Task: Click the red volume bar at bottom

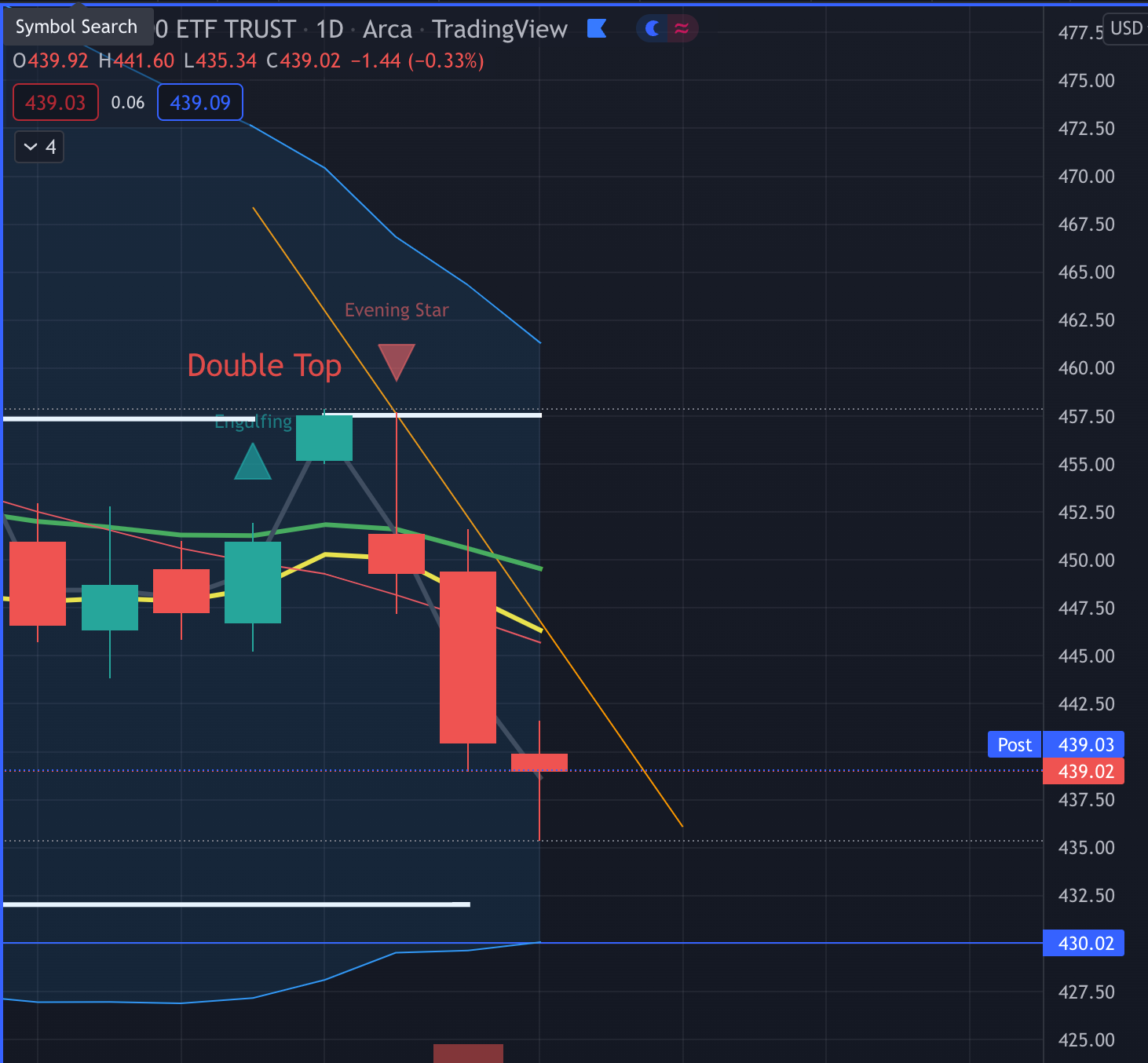Action: point(468,1054)
